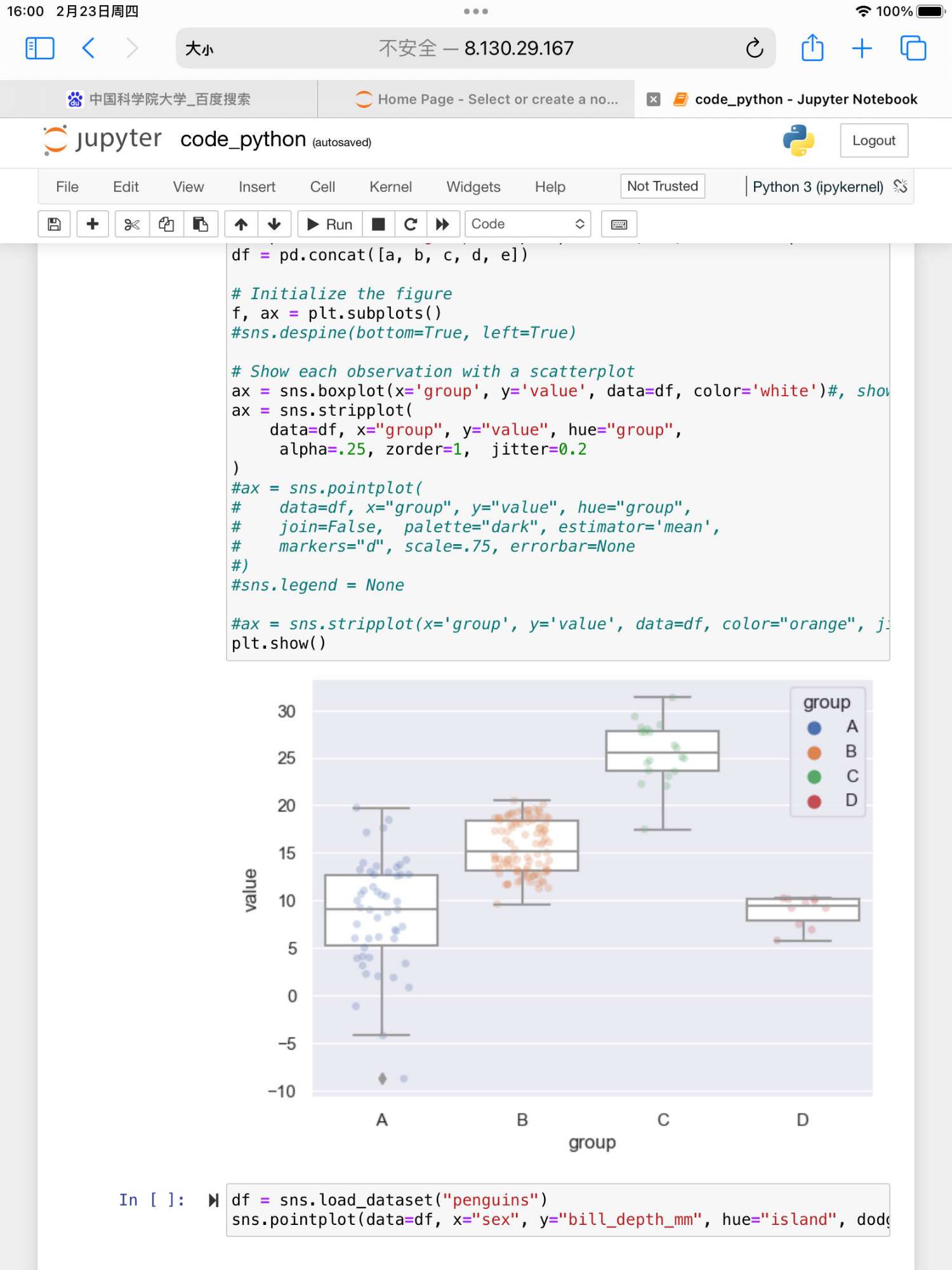Open the 大小 page text size menu
Viewport: 952px width, 1270px height.
click(x=199, y=49)
